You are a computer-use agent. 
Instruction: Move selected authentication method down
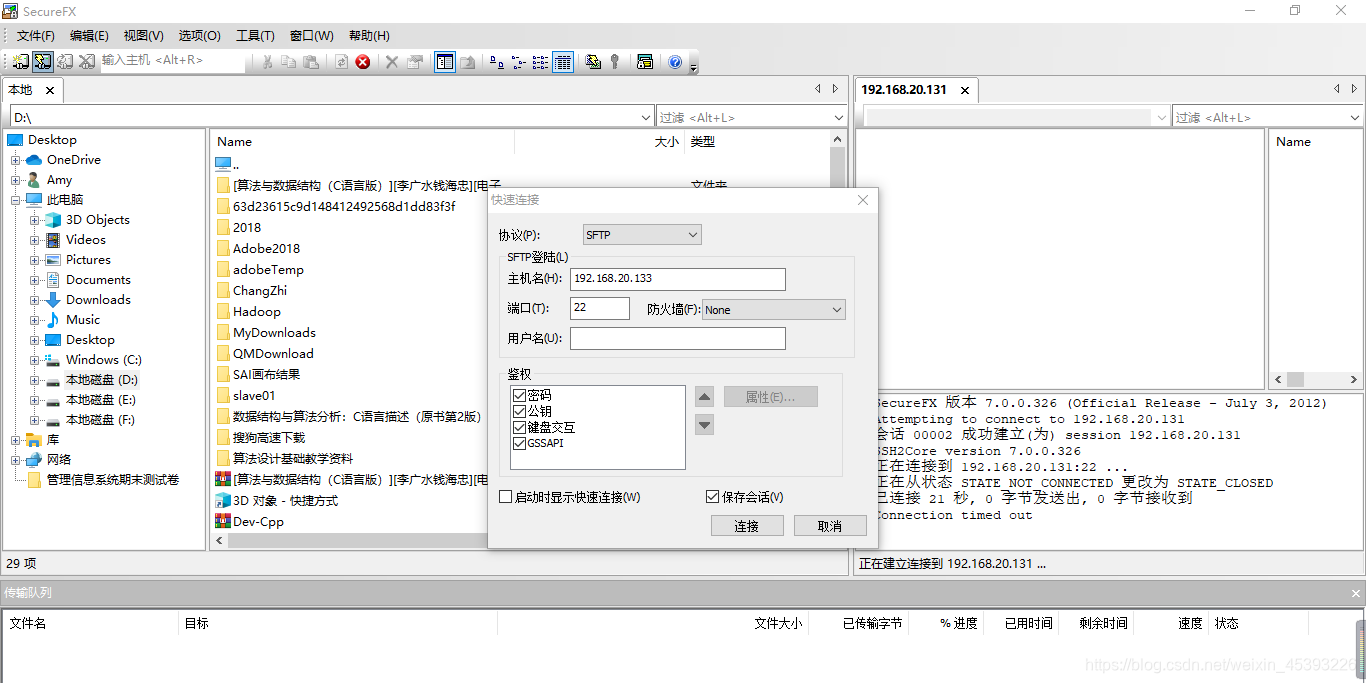pyautogui.click(x=705, y=425)
